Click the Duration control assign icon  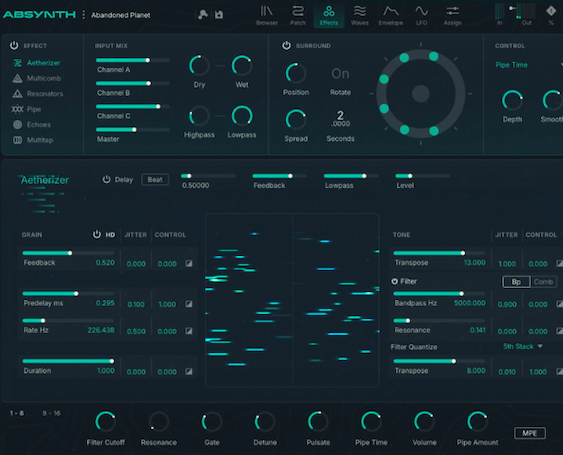pos(189,372)
